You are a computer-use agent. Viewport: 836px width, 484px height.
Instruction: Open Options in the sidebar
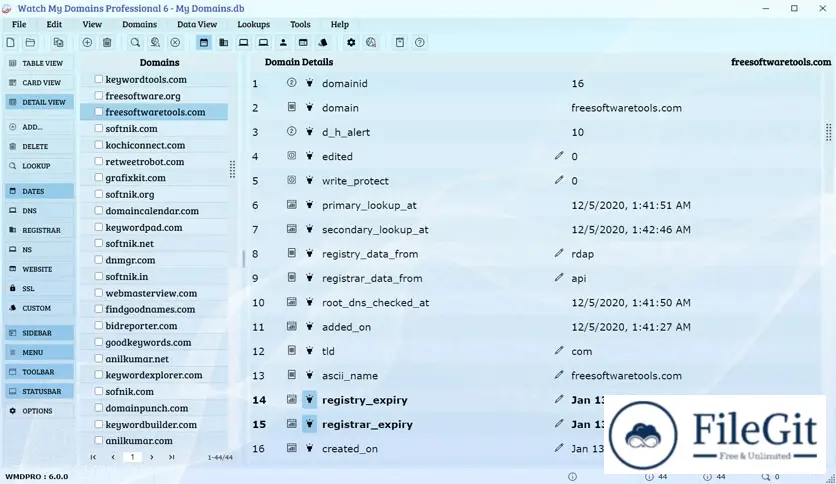tap(39, 411)
